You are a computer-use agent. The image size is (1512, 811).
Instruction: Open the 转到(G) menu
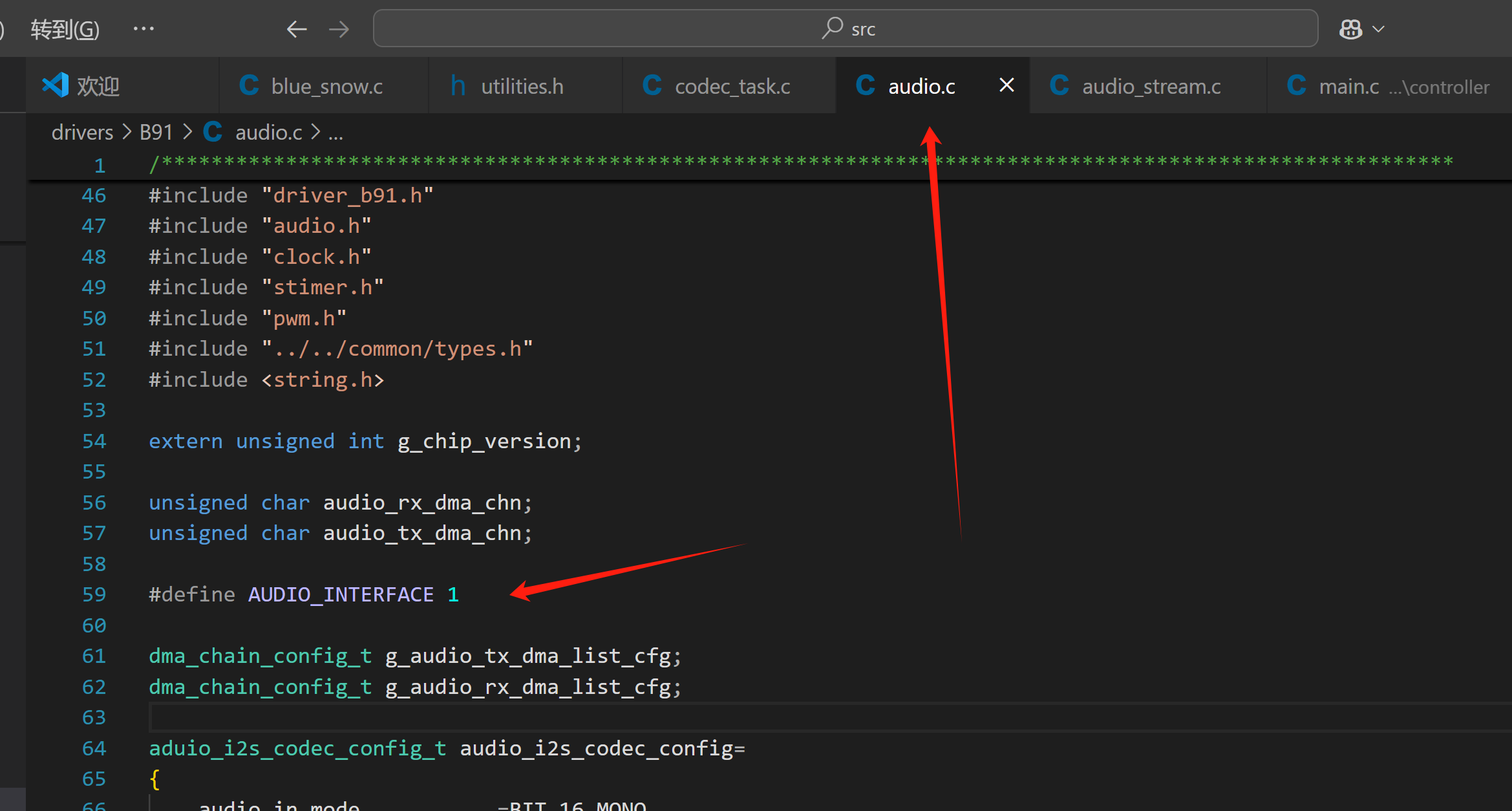65,29
